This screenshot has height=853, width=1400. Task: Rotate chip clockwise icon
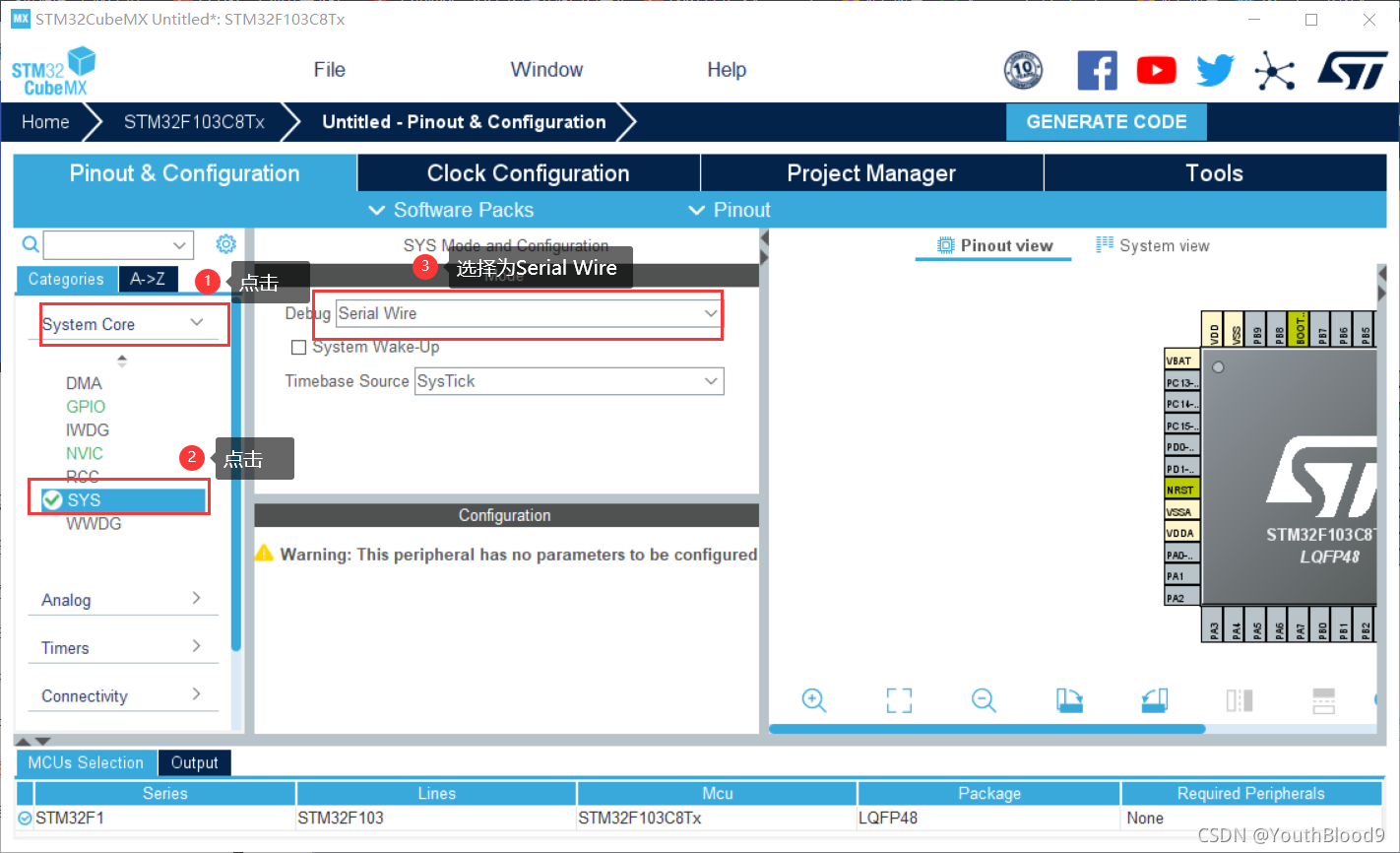point(1069,700)
